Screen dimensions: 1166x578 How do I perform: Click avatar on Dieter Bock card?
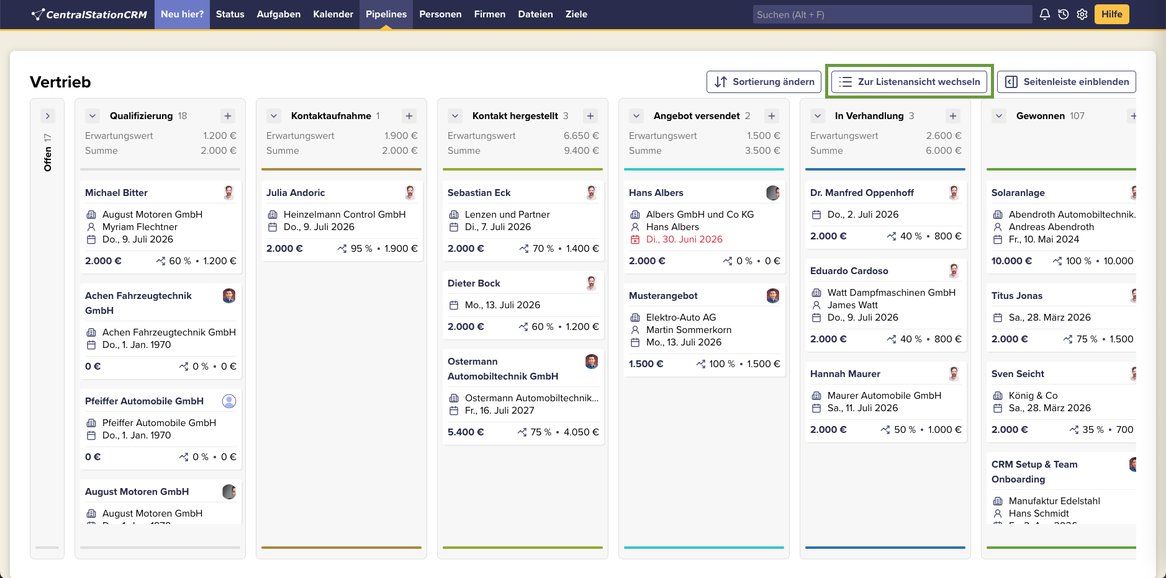click(591, 283)
